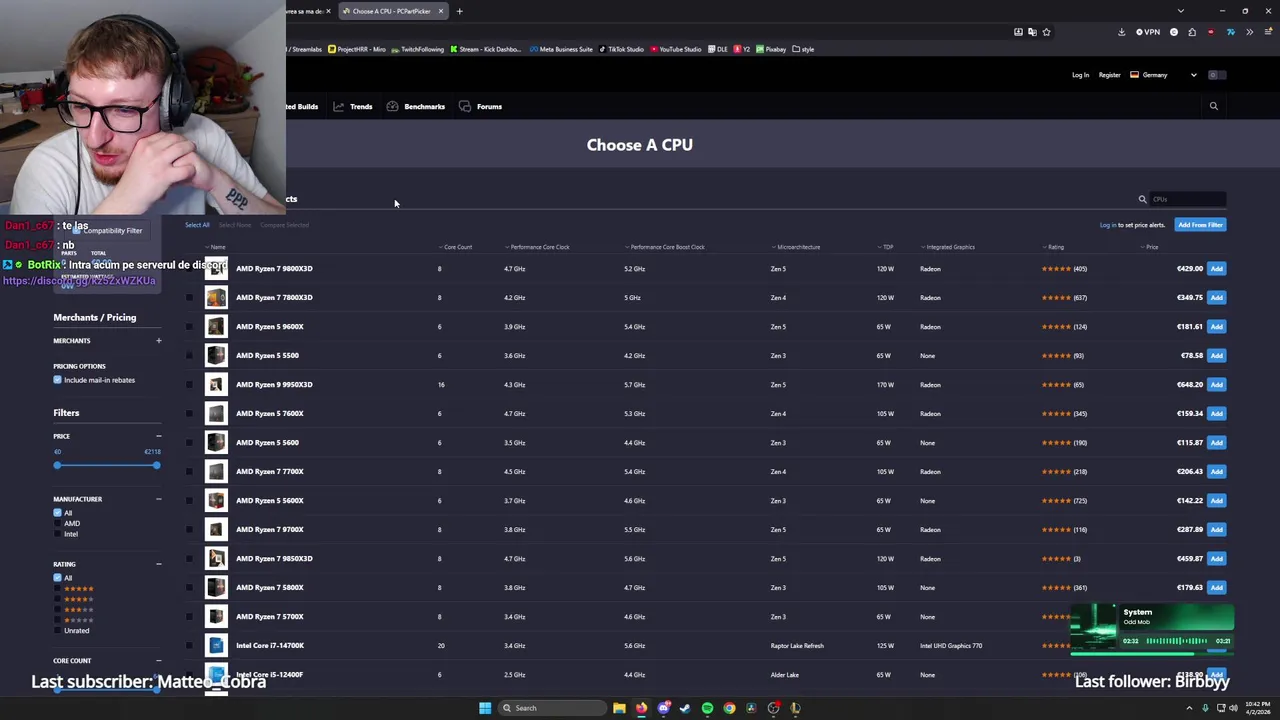Click the YouTube Studio bookmark

click(x=676, y=49)
